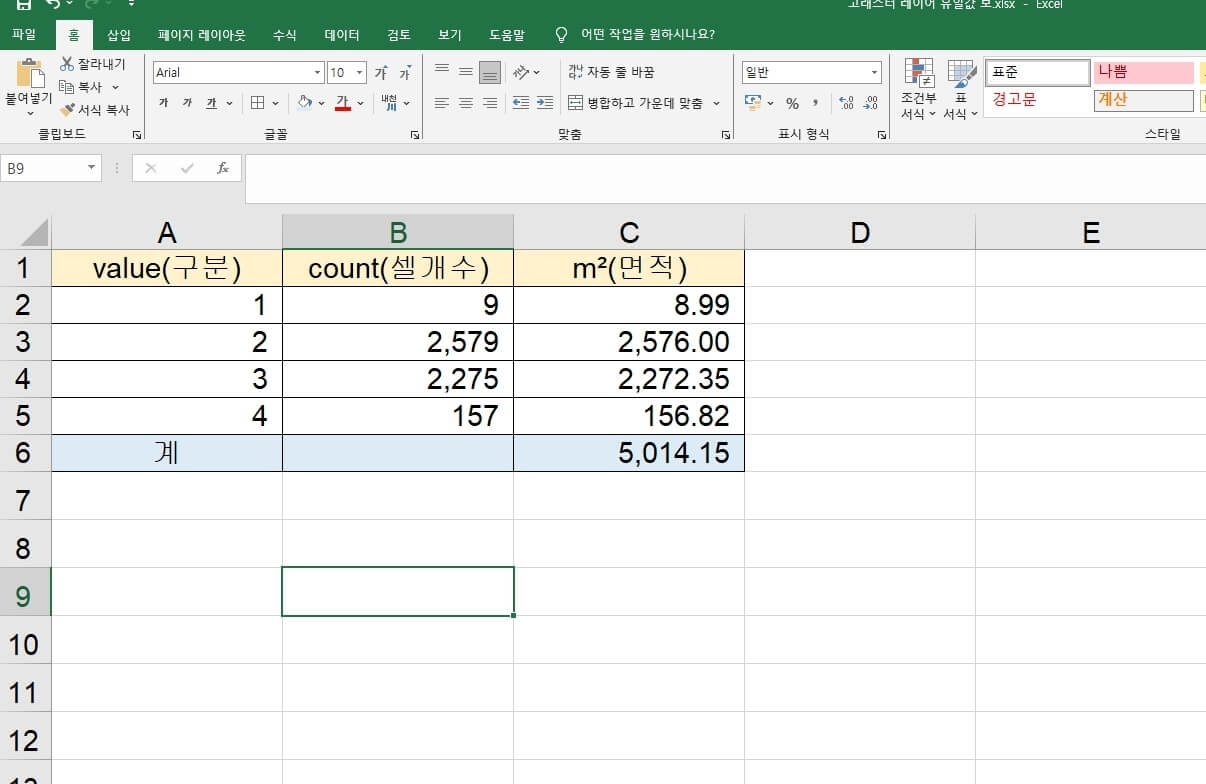Toggle underline formatting (가)
The width and height of the screenshot is (1206, 784).
211,103
